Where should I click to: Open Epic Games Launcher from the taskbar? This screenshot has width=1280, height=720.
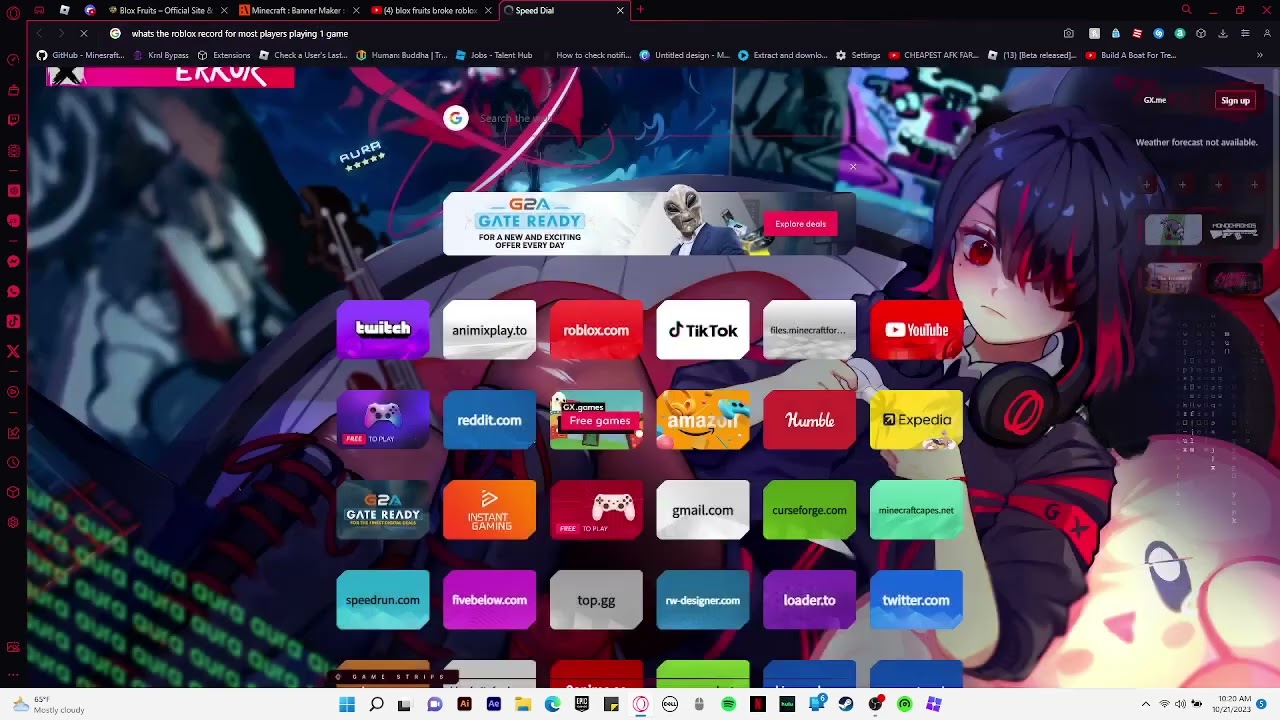[581, 704]
